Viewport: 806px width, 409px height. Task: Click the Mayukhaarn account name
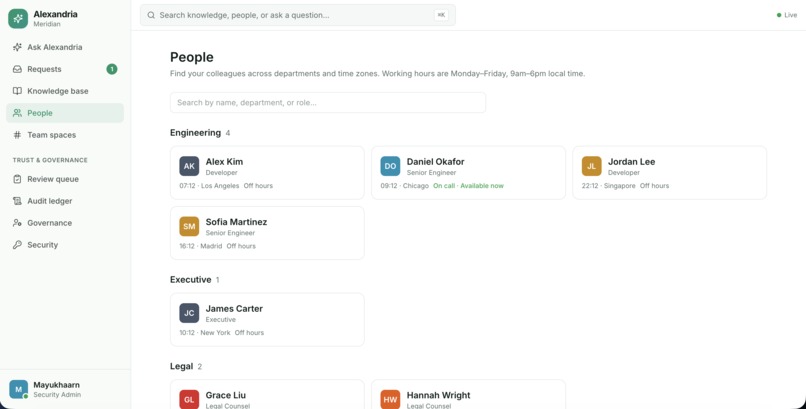tap(57, 385)
